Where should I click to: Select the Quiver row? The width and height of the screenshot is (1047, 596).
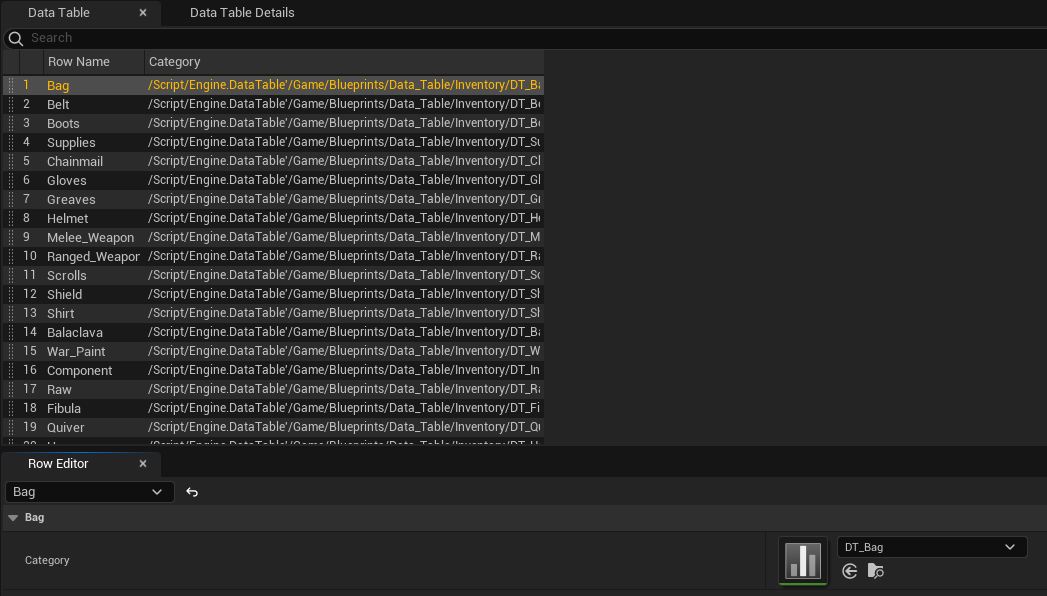tap(273, 427)
